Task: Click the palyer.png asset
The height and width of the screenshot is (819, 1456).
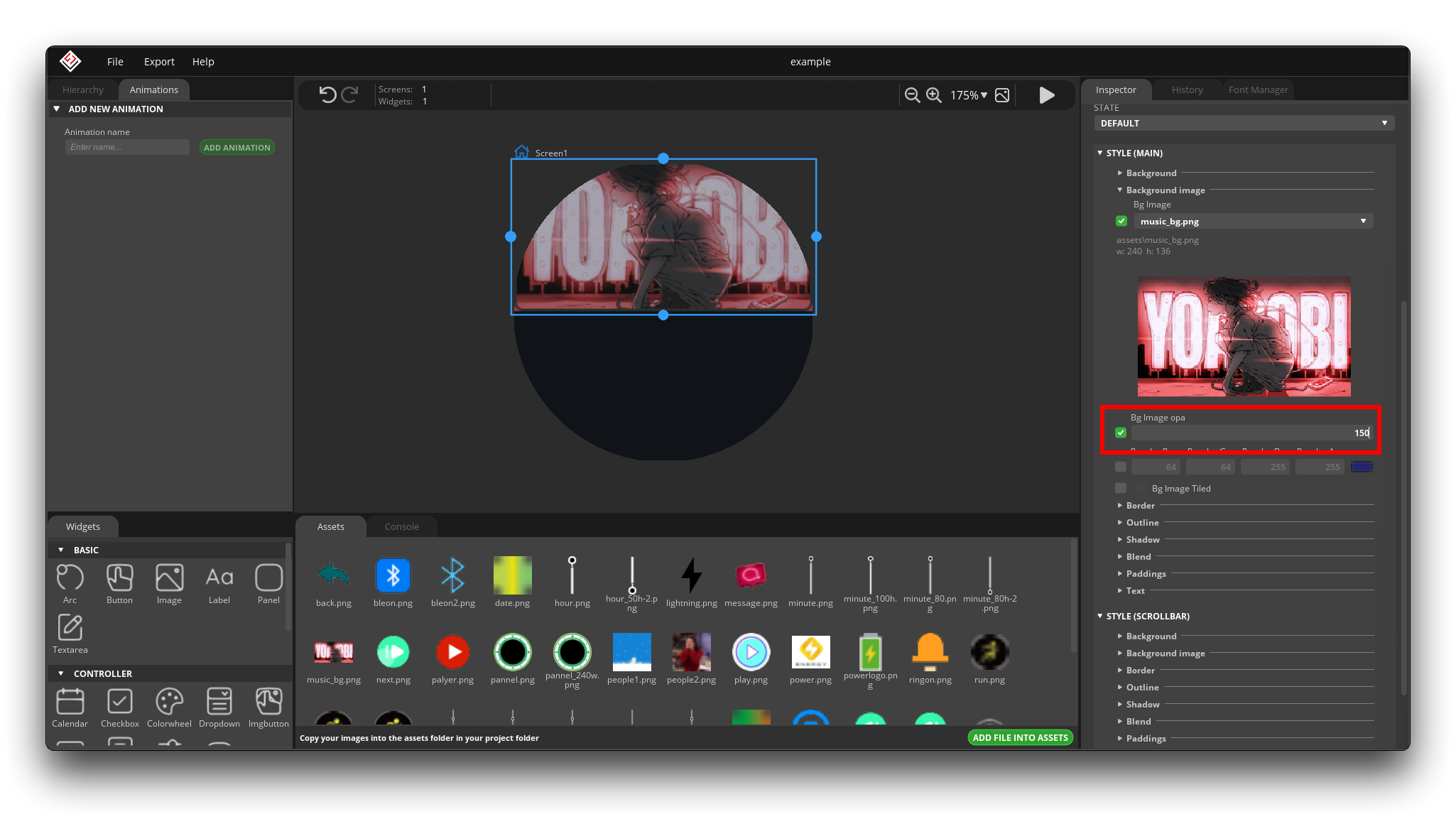Action: coord(452,658)
